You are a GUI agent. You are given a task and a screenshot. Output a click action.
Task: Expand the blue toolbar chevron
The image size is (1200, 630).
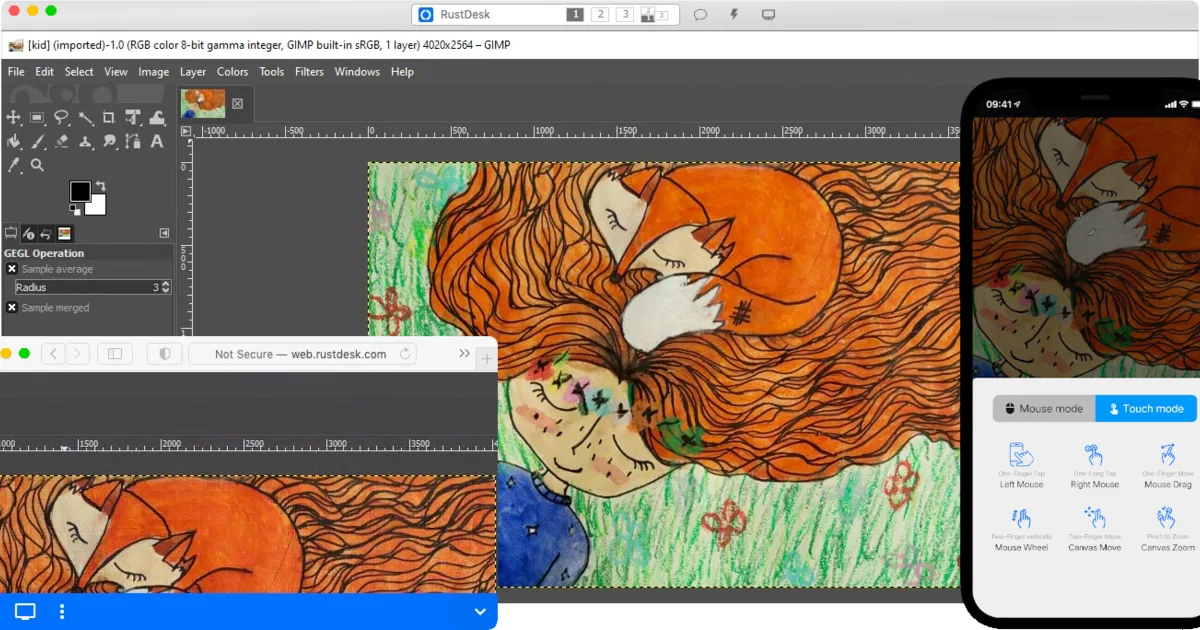(480, 612)
